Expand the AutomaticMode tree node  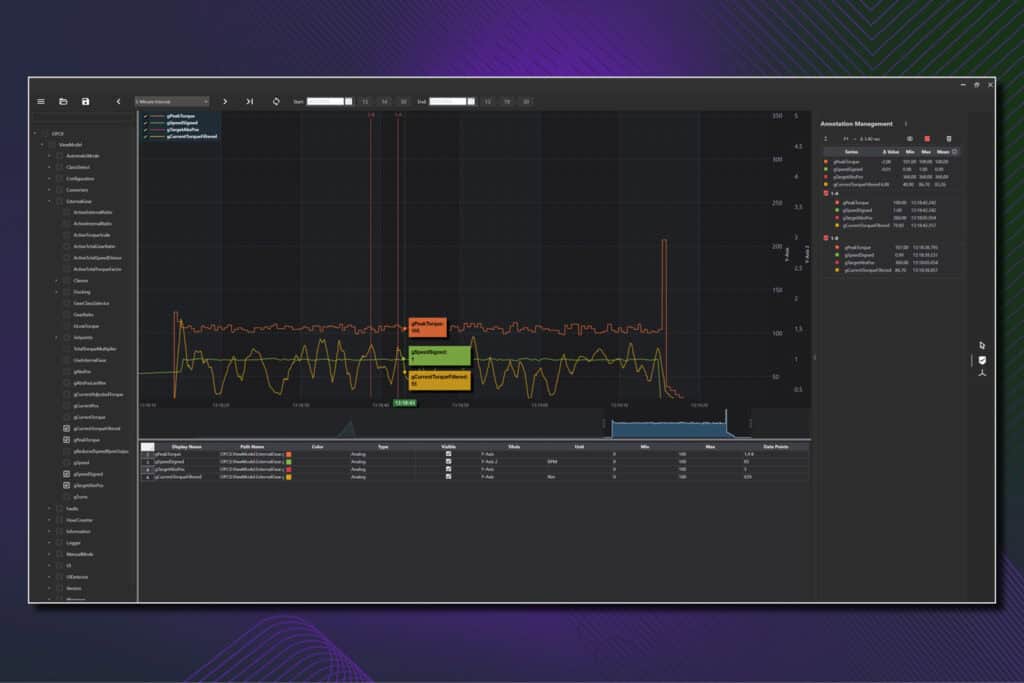49,156
